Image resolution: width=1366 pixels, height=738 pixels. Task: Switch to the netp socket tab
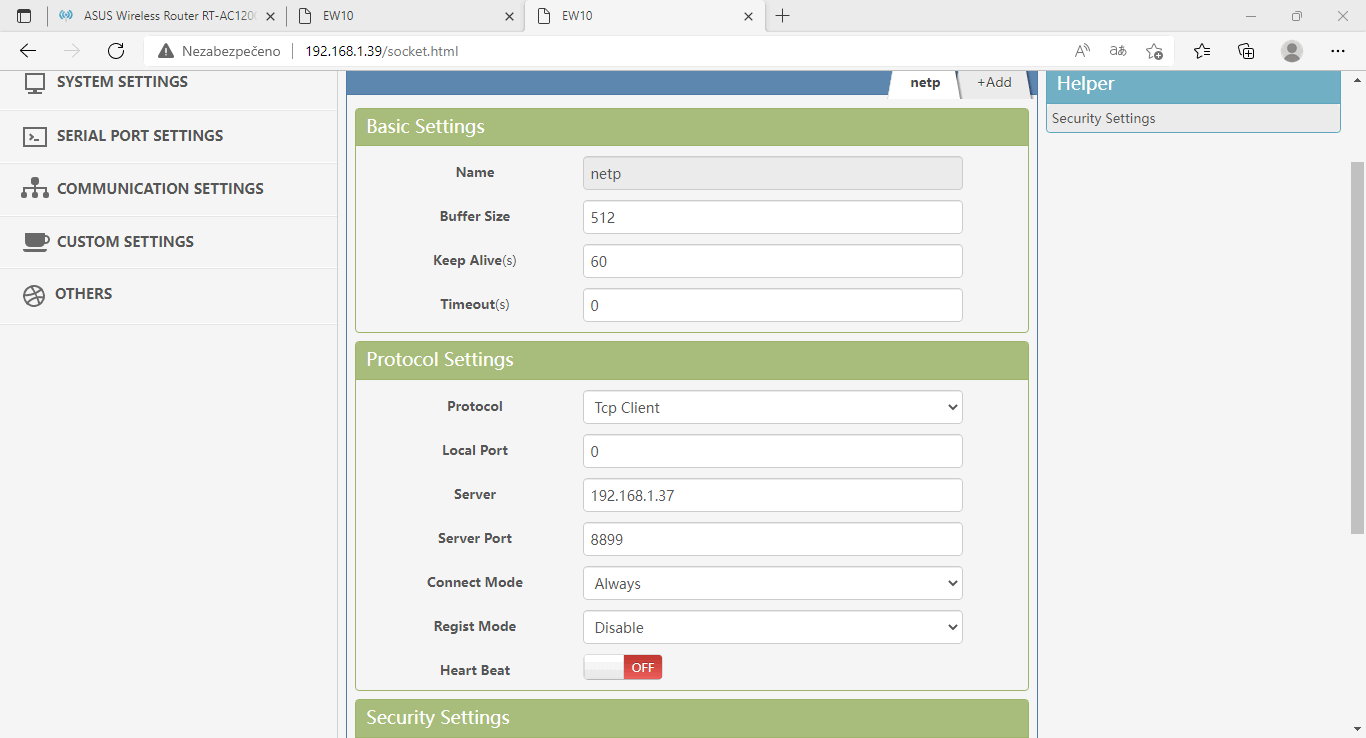point(925,83)
